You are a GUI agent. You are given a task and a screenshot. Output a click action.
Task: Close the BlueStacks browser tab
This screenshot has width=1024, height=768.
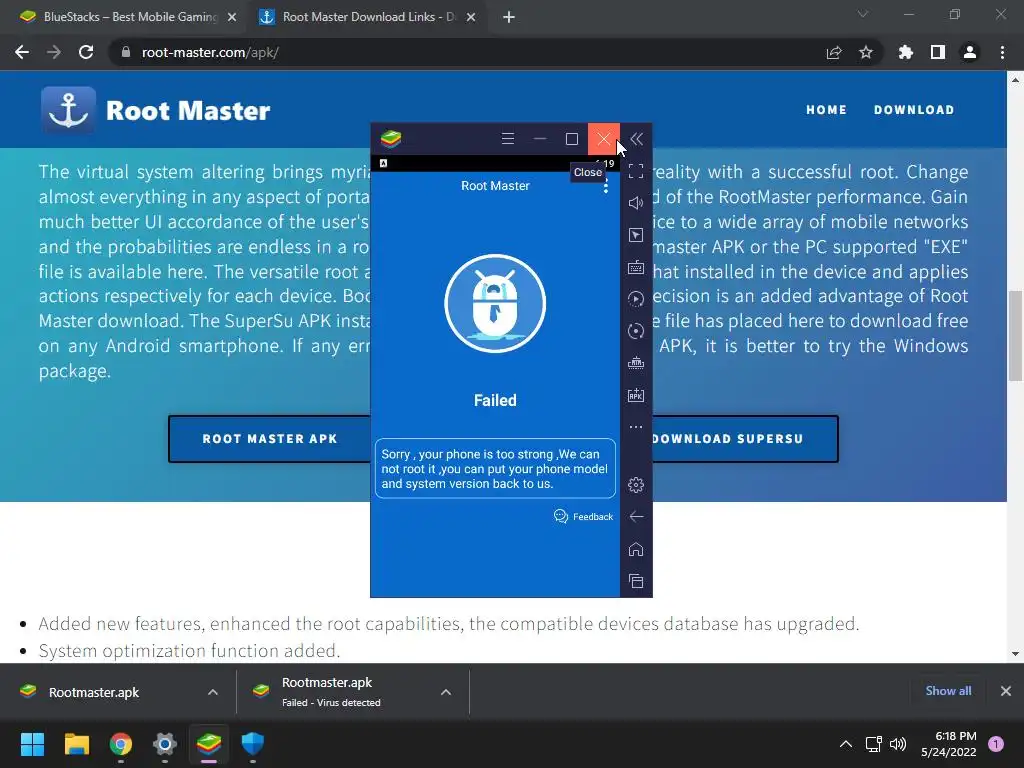tap(232, 18)
